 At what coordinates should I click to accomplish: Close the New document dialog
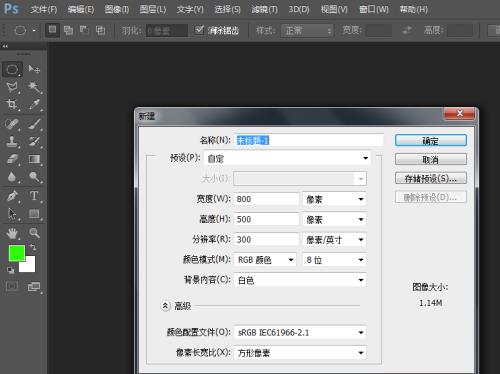coord(460,114)
